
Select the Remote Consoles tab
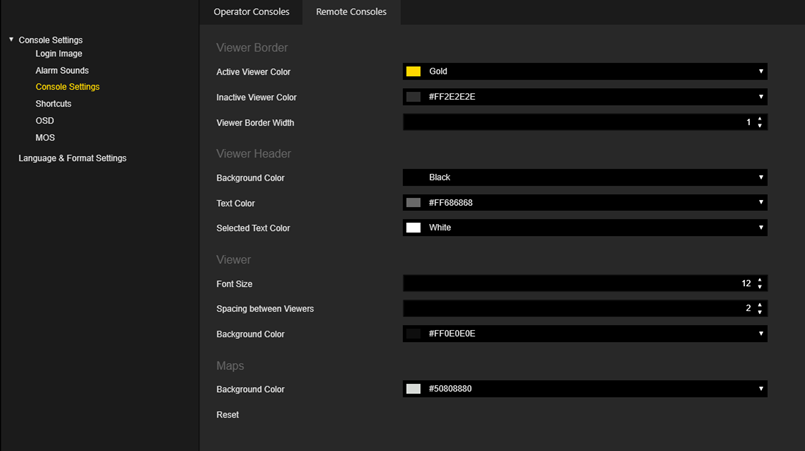coord(351,12)
